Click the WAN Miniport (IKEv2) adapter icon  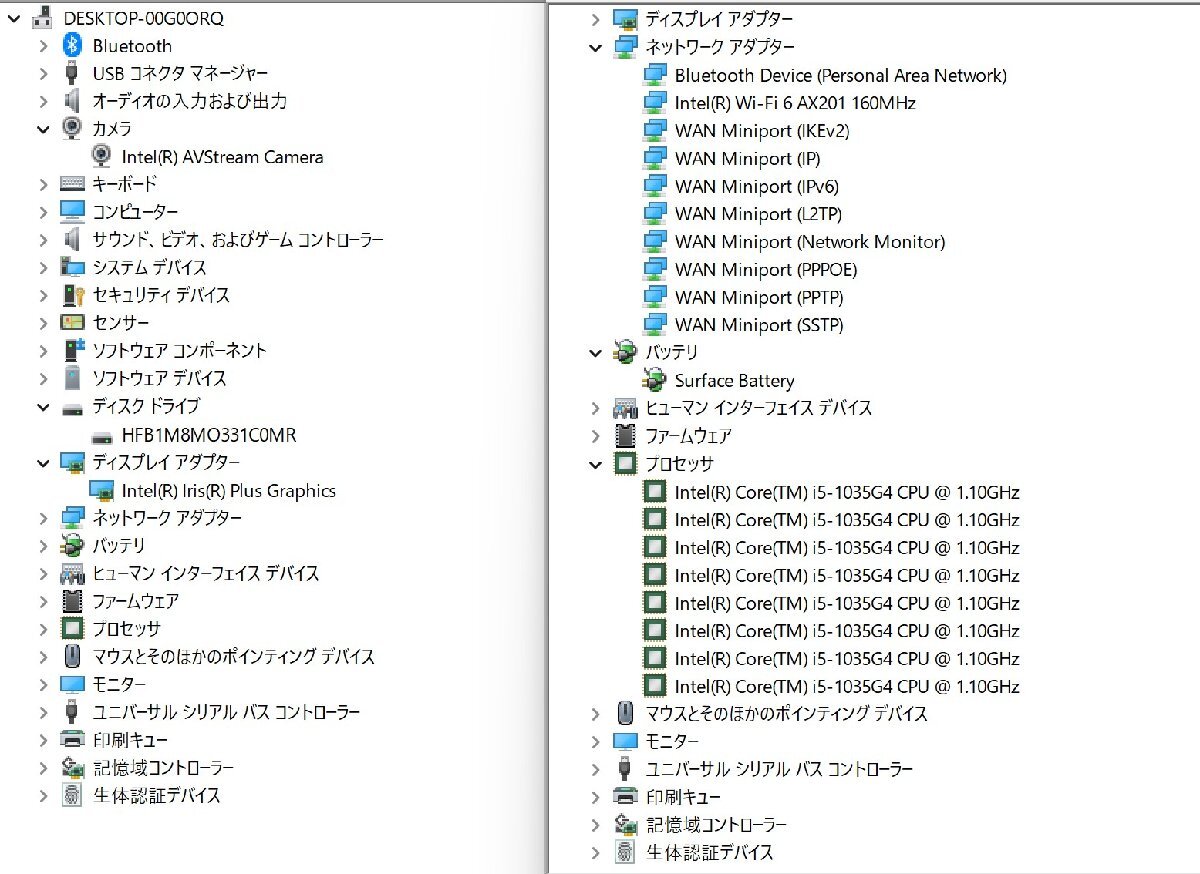(655, 130)
